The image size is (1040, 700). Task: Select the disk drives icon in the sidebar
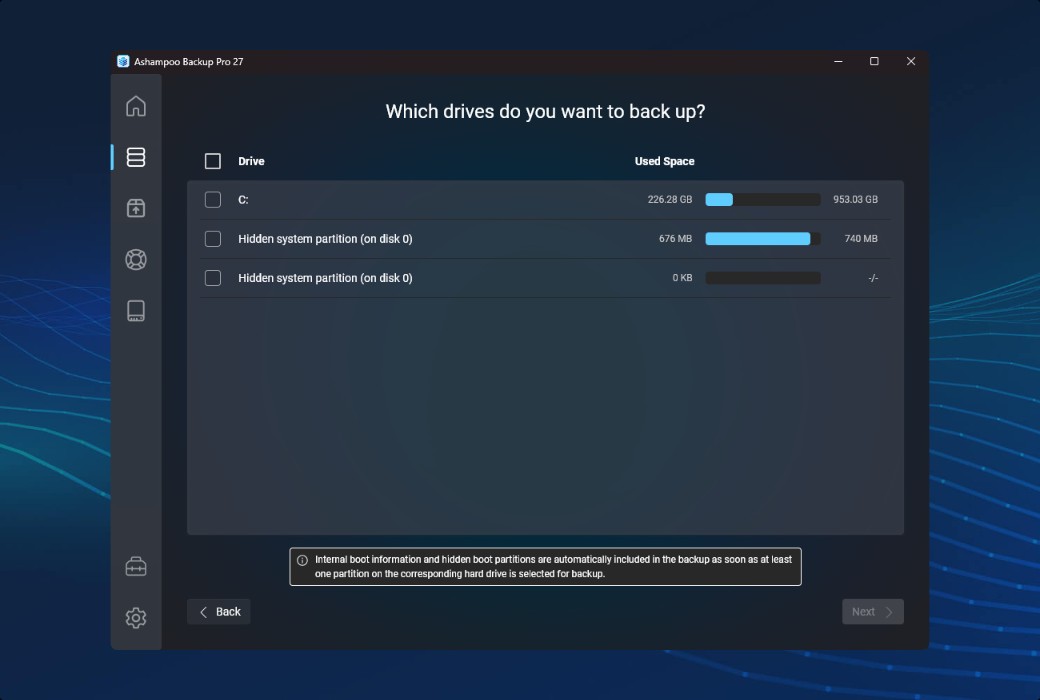pos(136,311)
